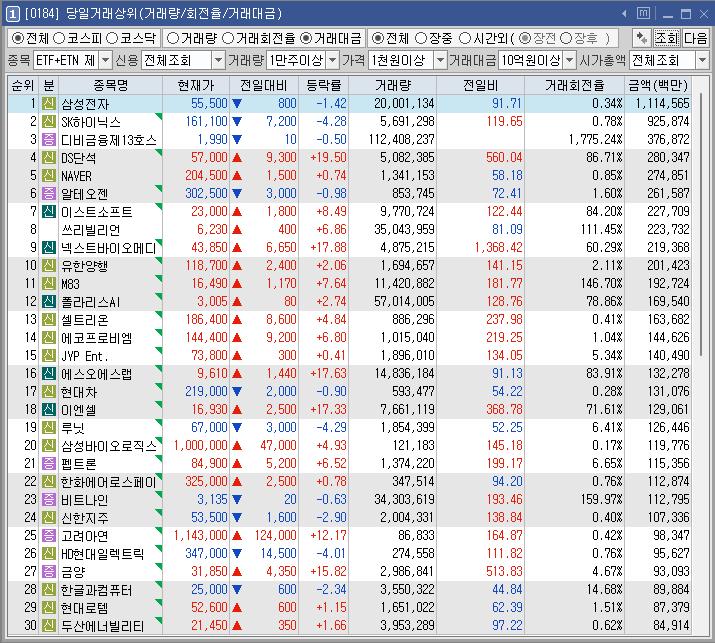This screenshot has height=643, width=715.
Task: Open the 한글과컴퓨터 stock name
Action: [97, 590]
